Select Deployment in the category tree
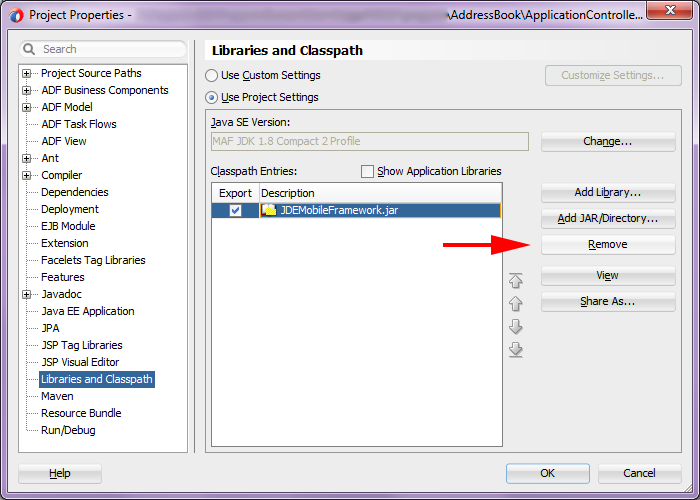 click(x=70, y=209)
